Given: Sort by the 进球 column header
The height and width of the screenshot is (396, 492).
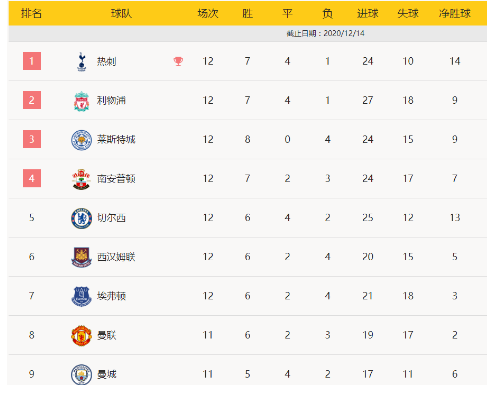Looking at the screenshot, I should (x=368, y=13).
